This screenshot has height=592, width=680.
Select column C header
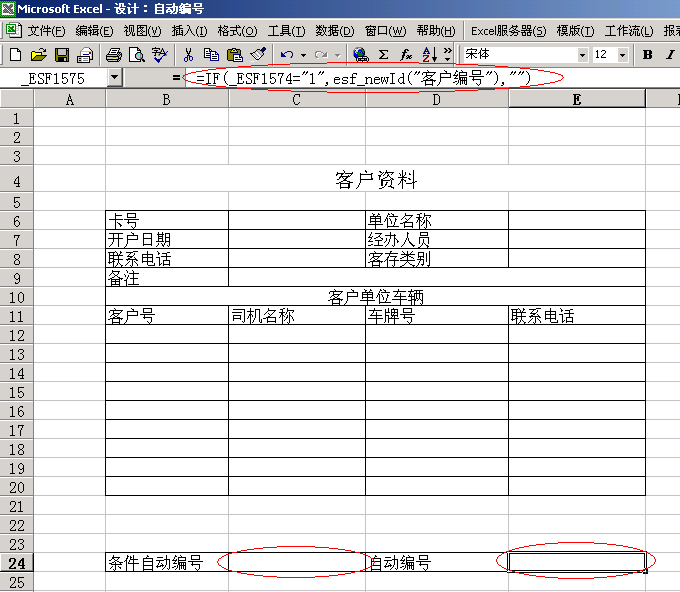297,100
